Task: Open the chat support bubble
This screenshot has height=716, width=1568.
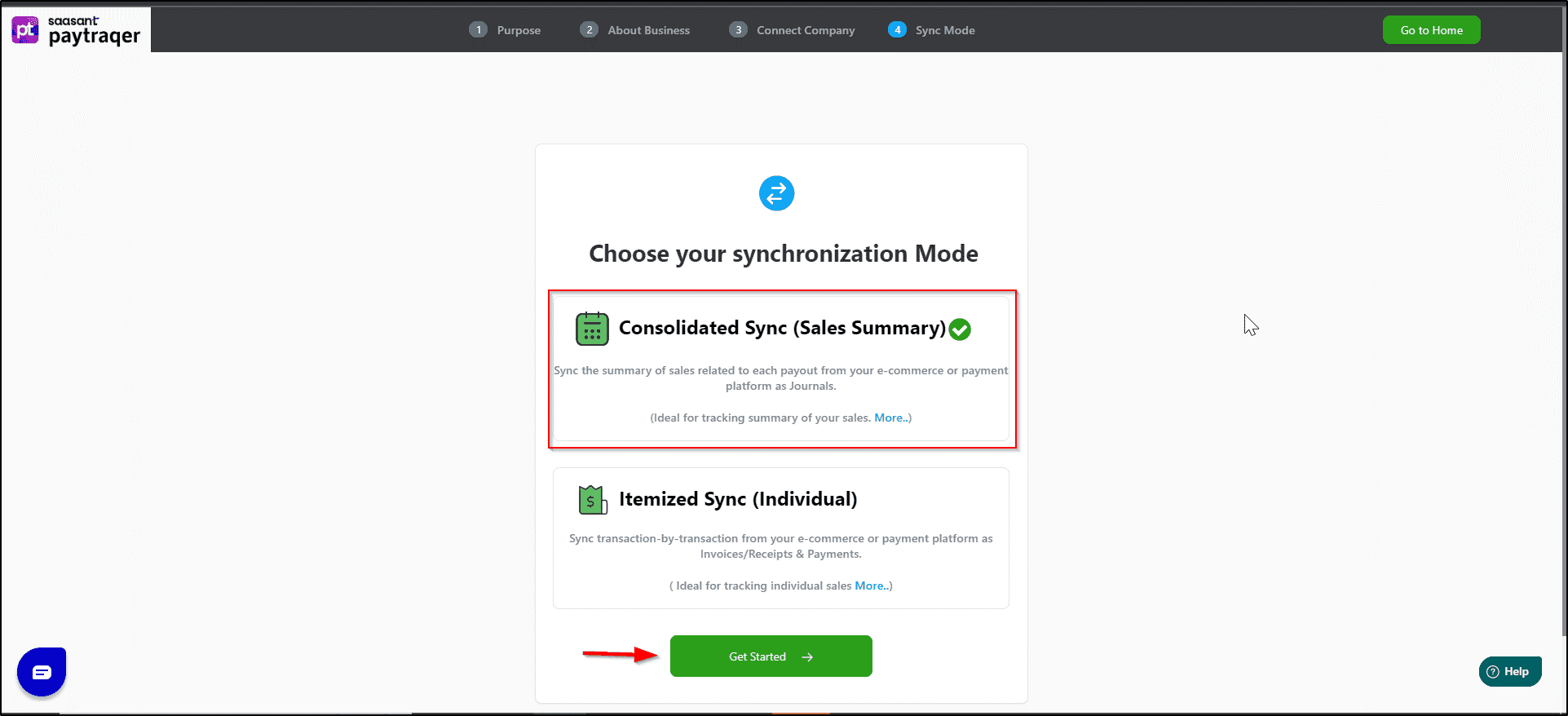Action: [x=41, y=671]
